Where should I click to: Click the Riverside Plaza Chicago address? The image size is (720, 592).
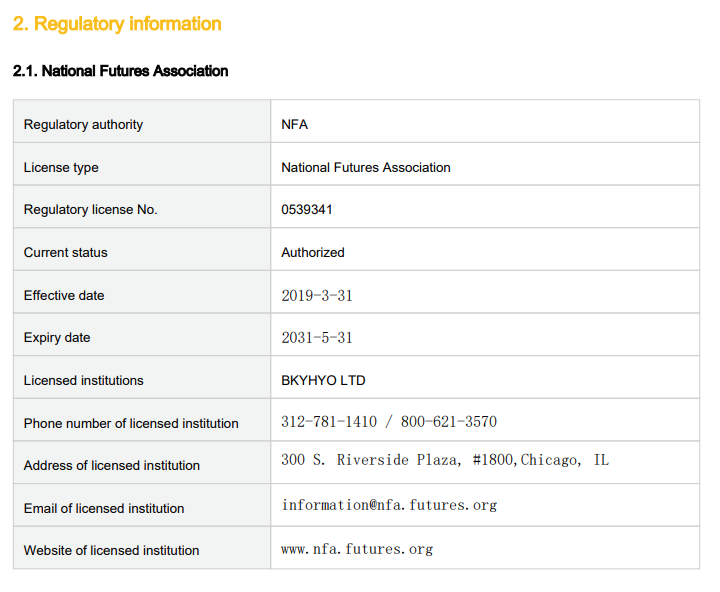click(445, 460)
